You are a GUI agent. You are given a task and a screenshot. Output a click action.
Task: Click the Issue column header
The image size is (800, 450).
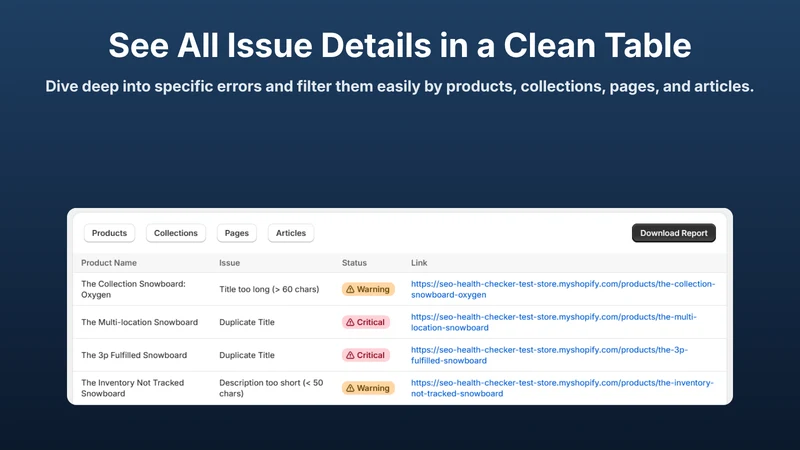[x=230, y=263]
